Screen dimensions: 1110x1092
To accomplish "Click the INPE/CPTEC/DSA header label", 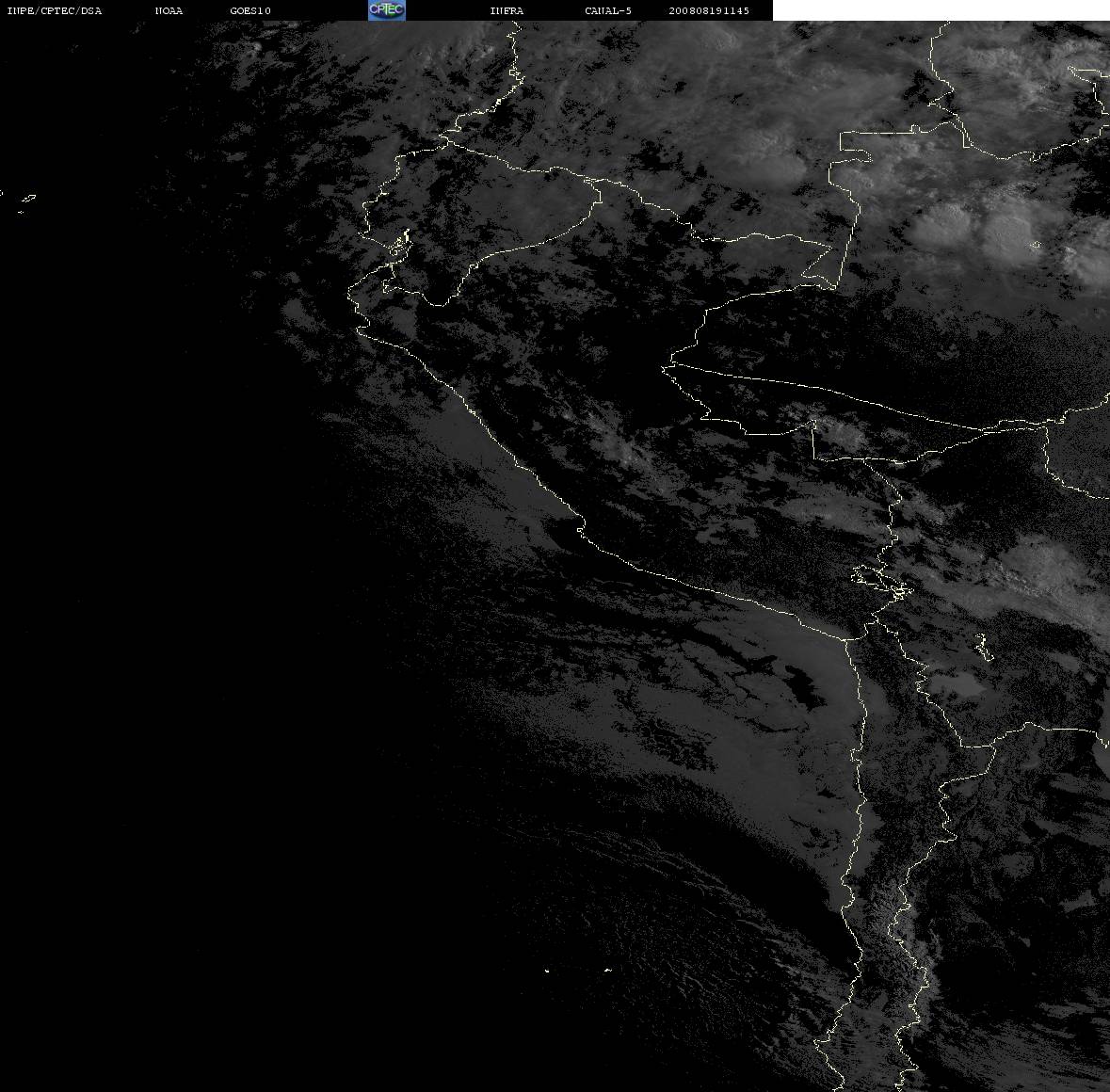I will point(55,10).
